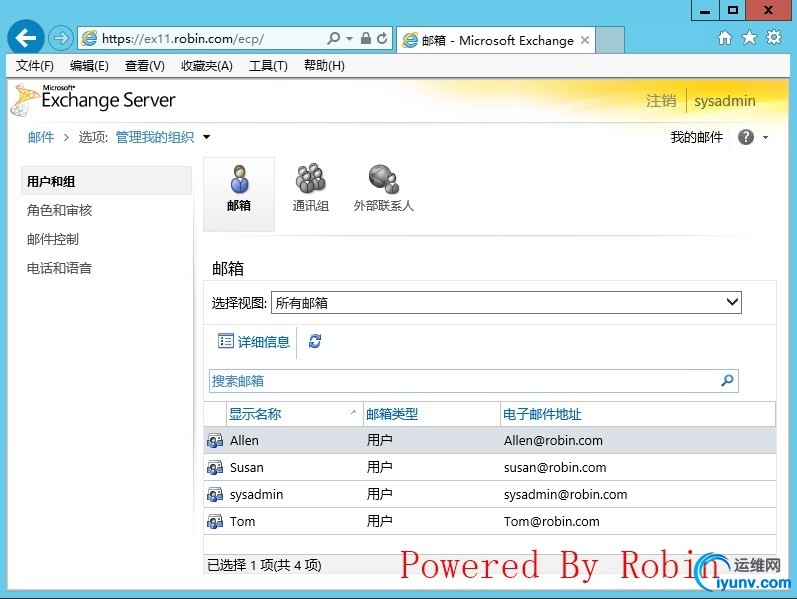
Task: Click the 详细信息 details button
Action: [254, 342]
